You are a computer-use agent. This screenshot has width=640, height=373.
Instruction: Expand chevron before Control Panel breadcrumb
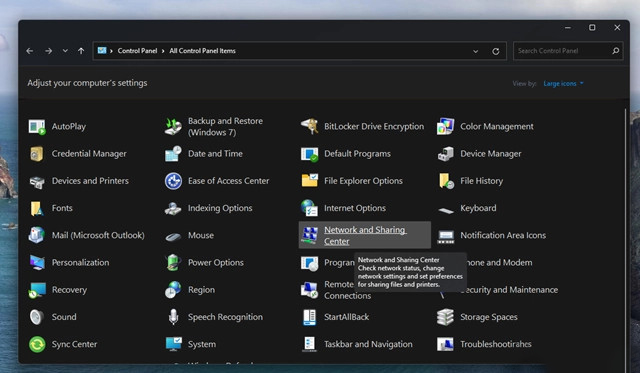click(x=111, y=51)
